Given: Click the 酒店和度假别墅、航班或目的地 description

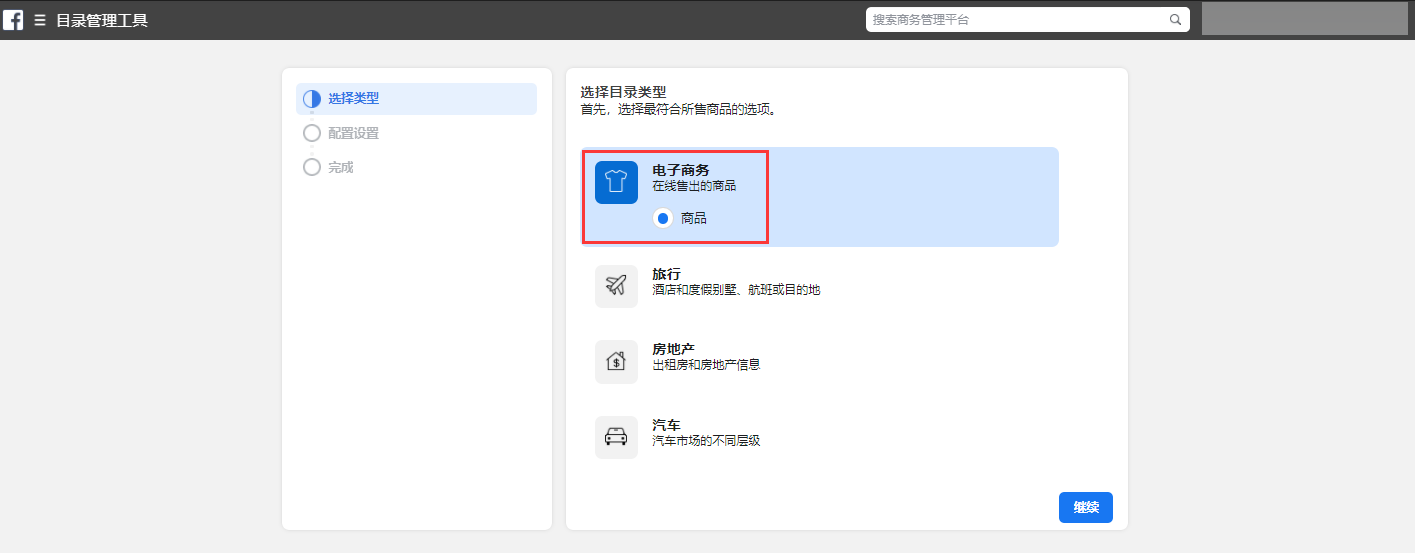Looking at the screenshot, I should [736, 290].
